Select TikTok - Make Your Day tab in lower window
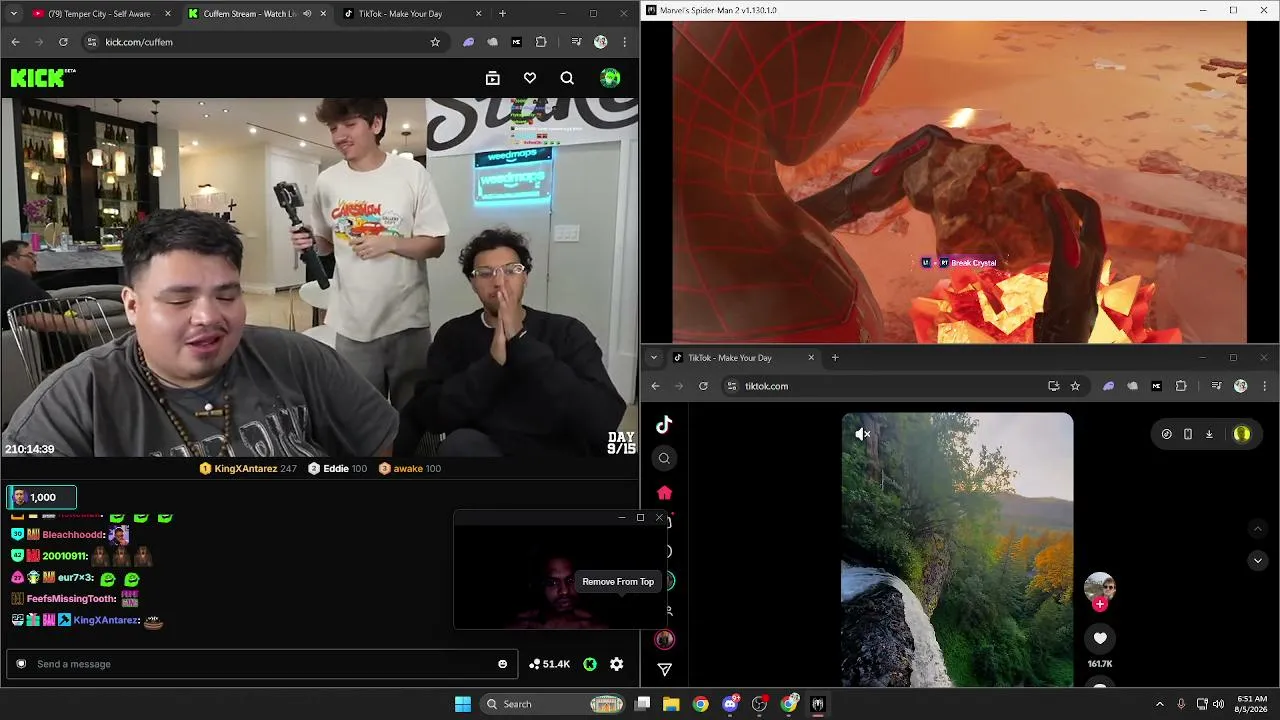This screenshot has height=720, width=1280. 743,358
